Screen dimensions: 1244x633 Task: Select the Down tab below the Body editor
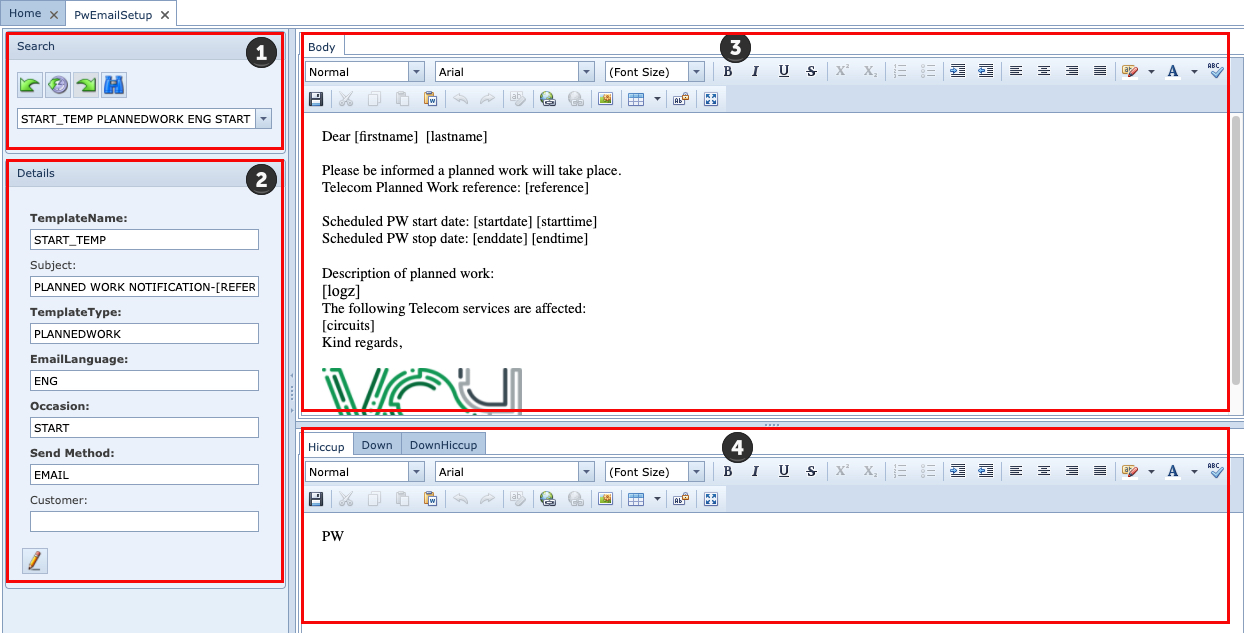point(377,444)
